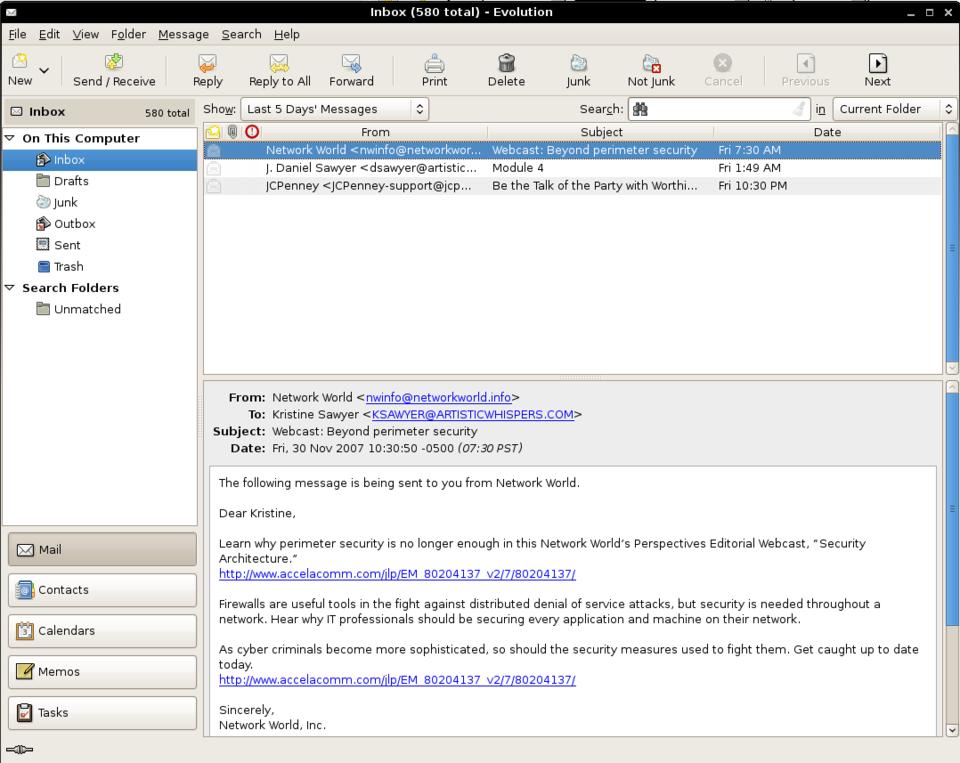Open the Message menu
This screenshot has width=960, height=763.
click(183, 34)
